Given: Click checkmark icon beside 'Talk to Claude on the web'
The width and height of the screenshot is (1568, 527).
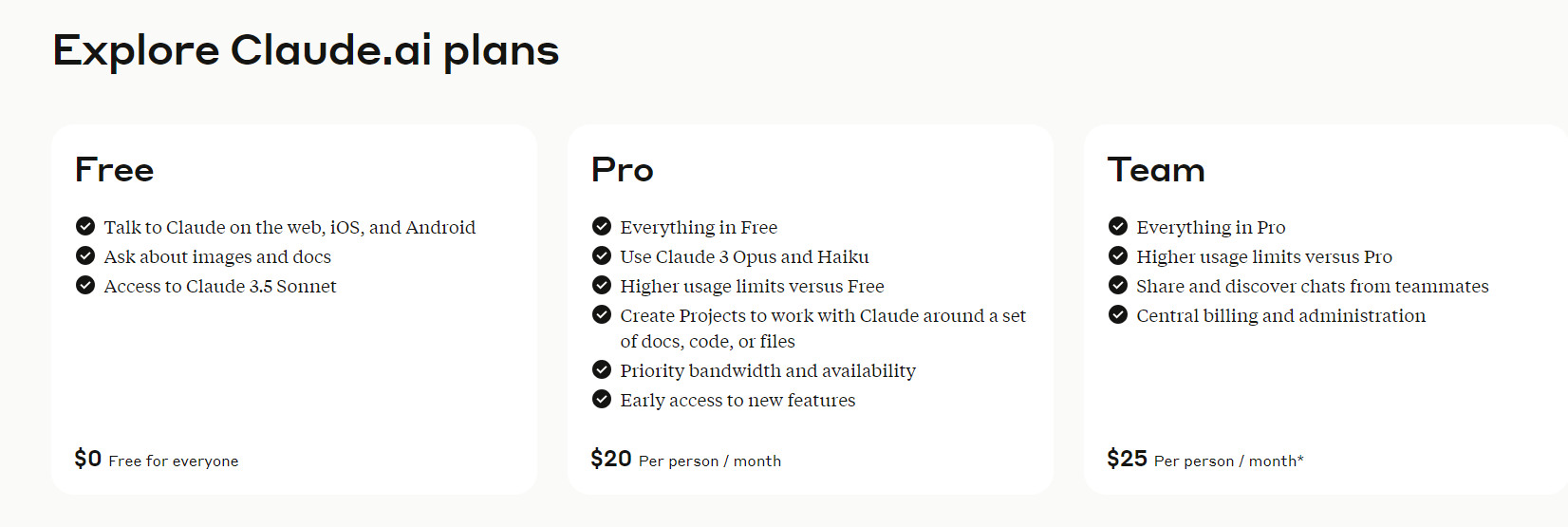Looking at the screenshot, I should click(x=85, y=226).
